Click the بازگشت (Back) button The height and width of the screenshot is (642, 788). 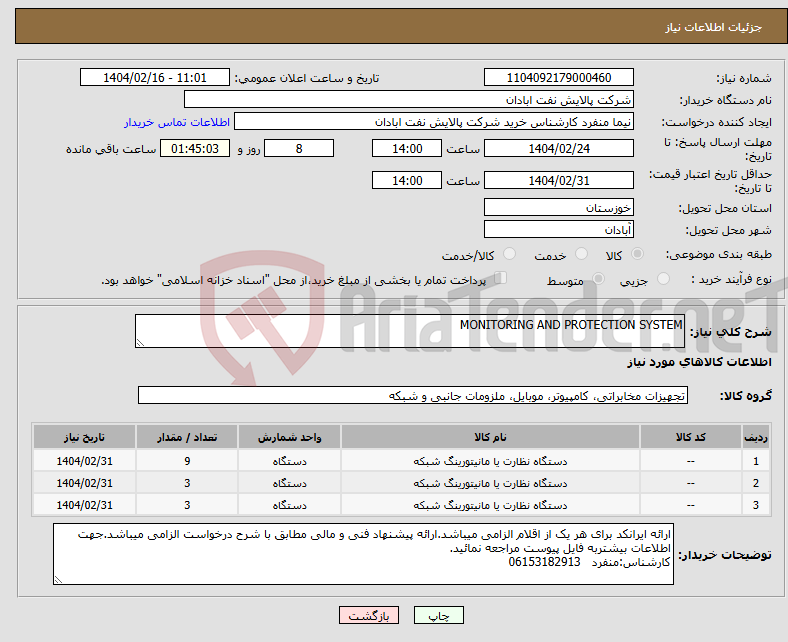369,615
